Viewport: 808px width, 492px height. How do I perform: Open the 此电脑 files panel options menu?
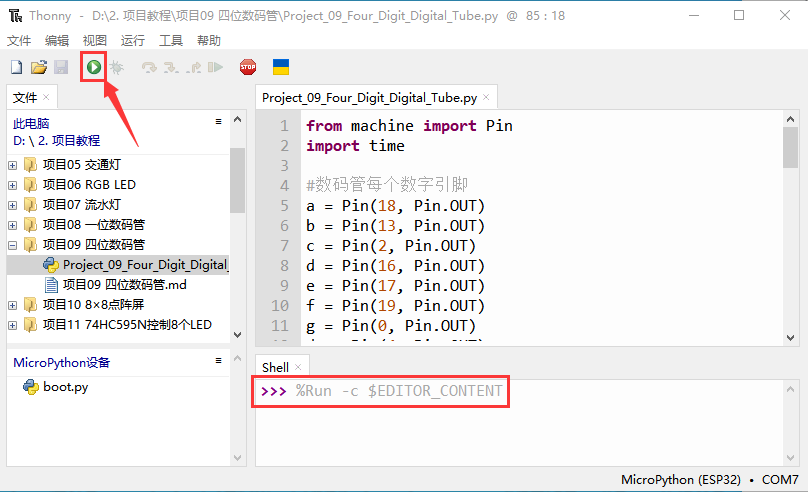[x=218, y=121]
